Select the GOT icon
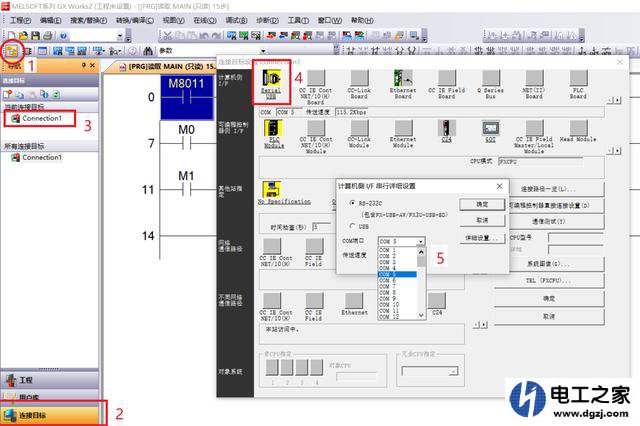This screenshot has height=426, width=640. pyautogui.click(x=490, y=131)
